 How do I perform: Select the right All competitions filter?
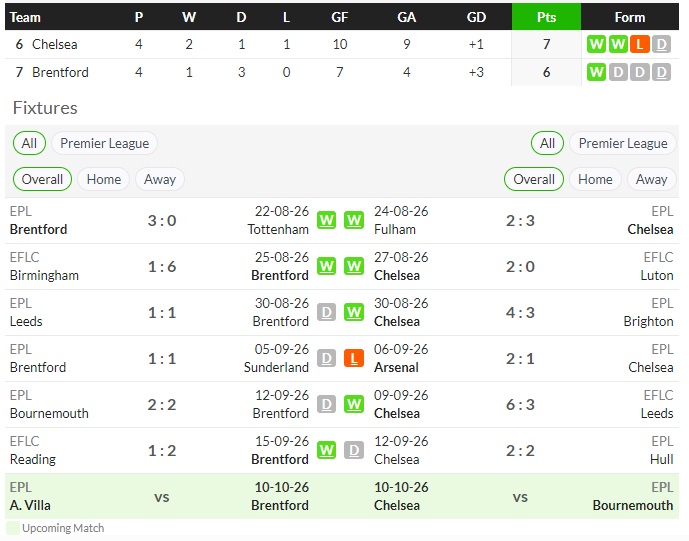coord(547,143)
